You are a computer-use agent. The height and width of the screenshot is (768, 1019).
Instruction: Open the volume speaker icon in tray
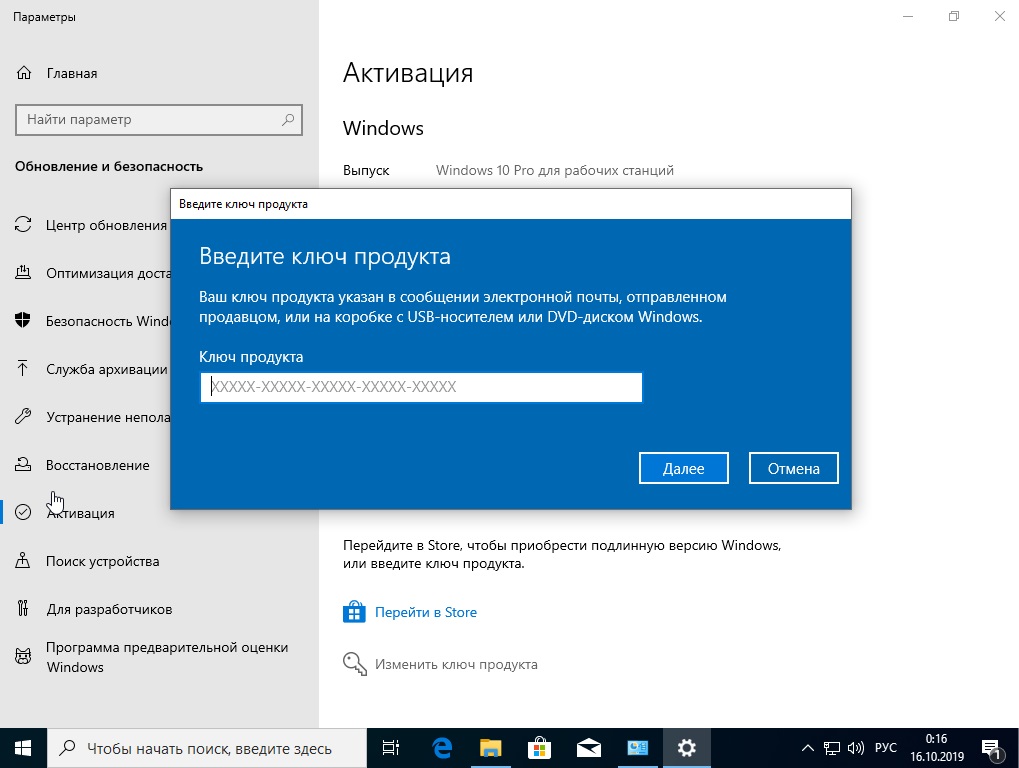click(x=856, y=749)
